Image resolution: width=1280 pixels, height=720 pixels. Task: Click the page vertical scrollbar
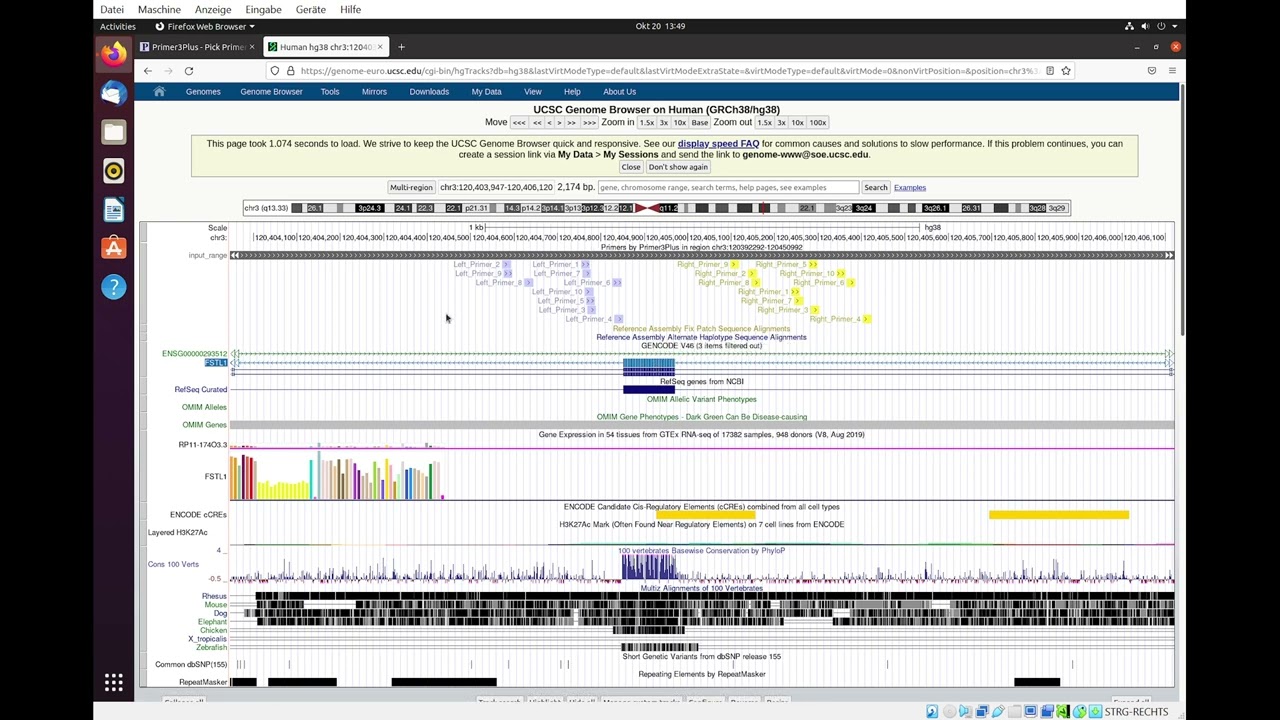(1182, 210)
